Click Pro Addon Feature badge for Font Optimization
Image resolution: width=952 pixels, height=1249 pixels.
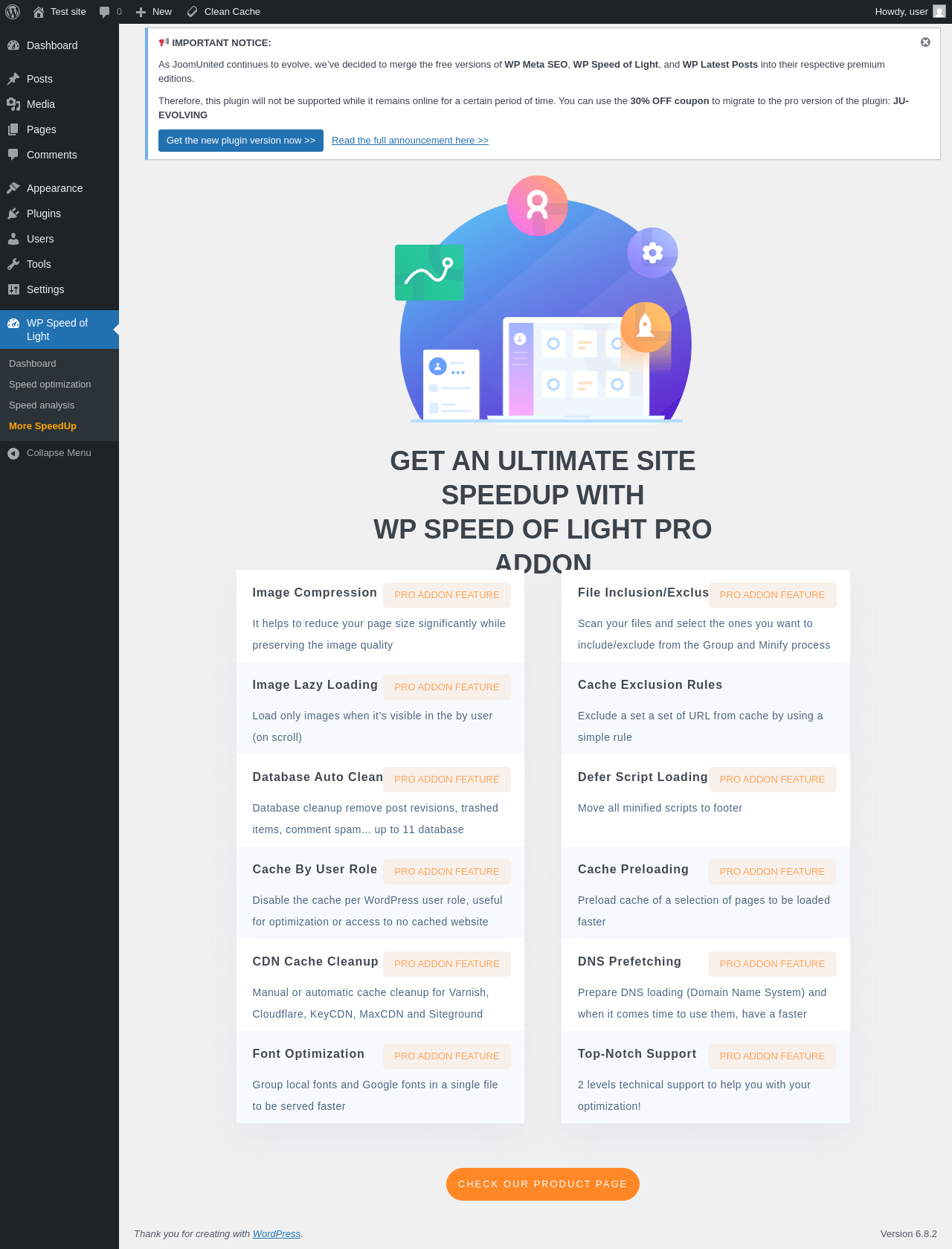(447, 1056)
